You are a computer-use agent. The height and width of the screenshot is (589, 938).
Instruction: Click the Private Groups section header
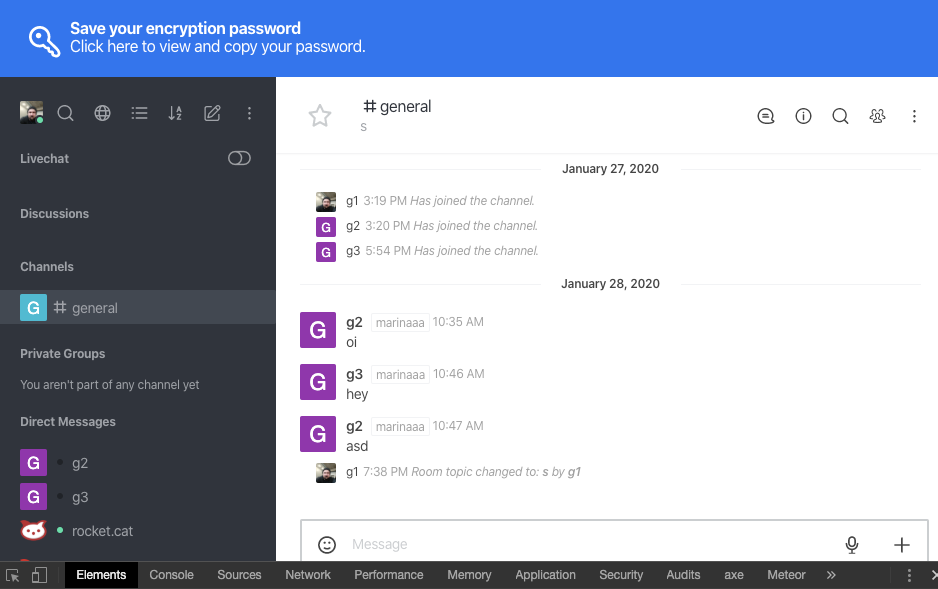point(63,353)
